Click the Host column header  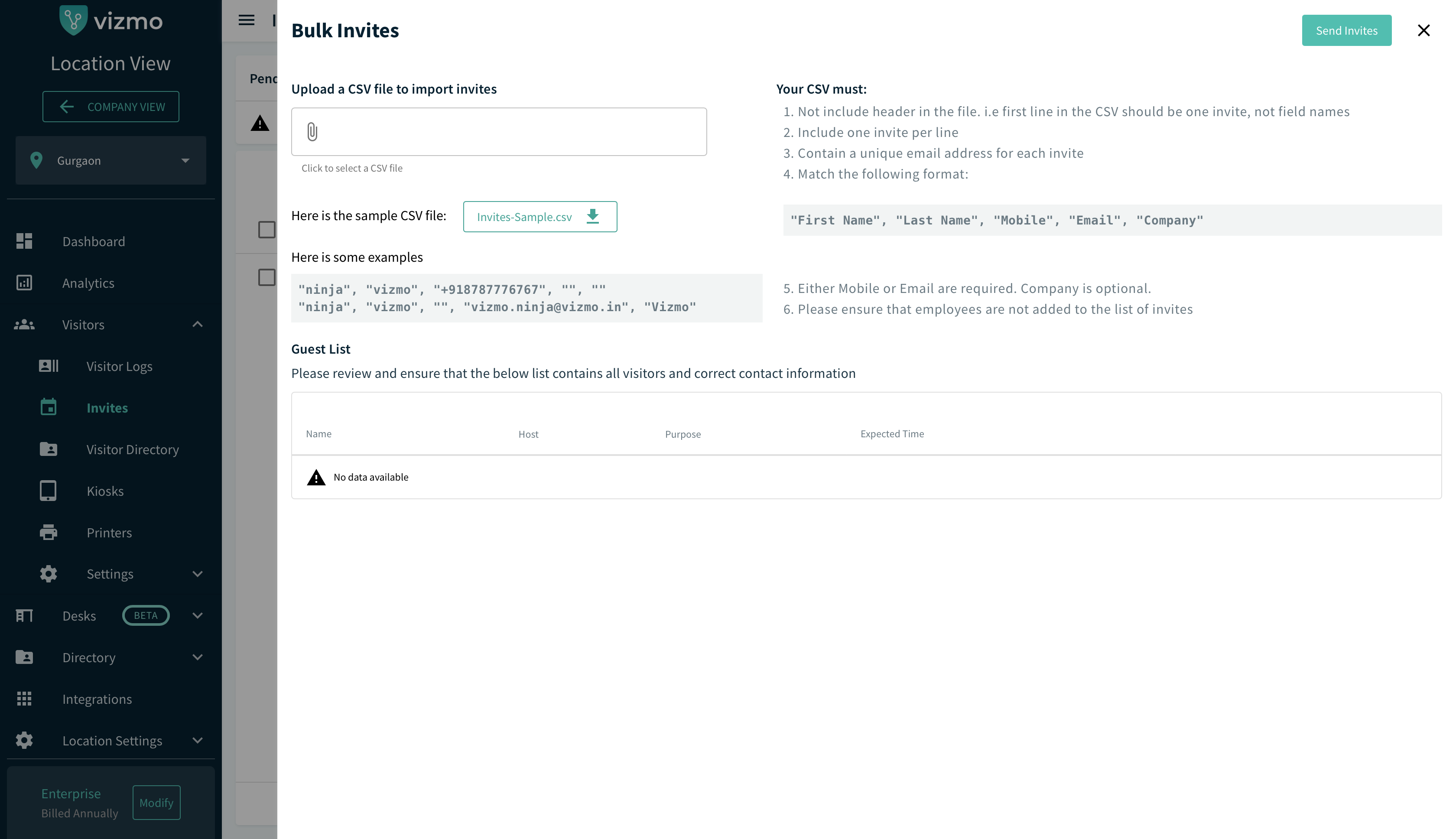(x=528, y=434)
